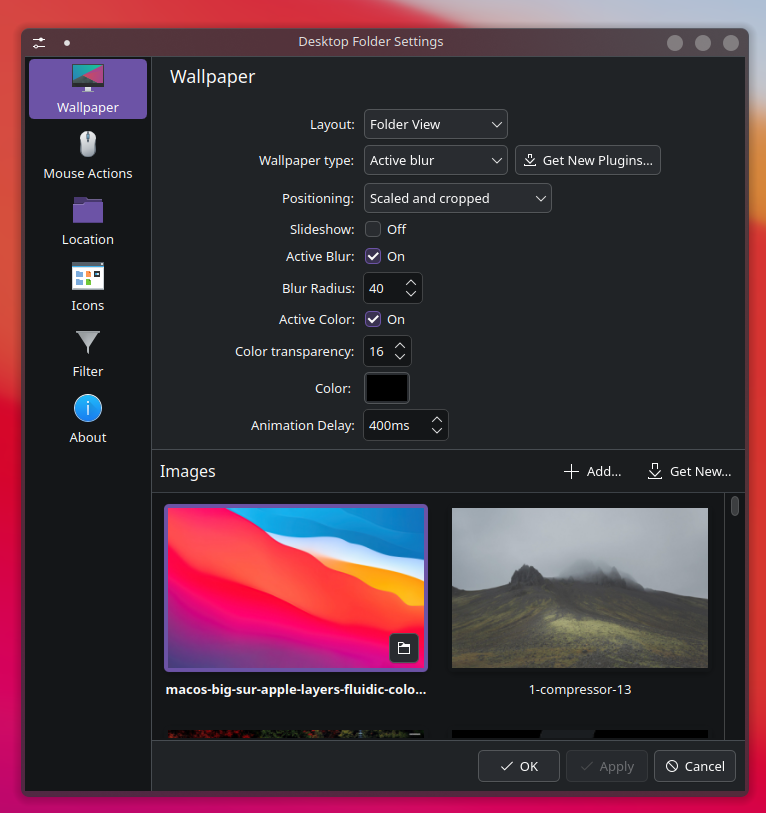Click the pin dot icon in title bar
This screenshot has width=766, height=813.
(67, 43)
